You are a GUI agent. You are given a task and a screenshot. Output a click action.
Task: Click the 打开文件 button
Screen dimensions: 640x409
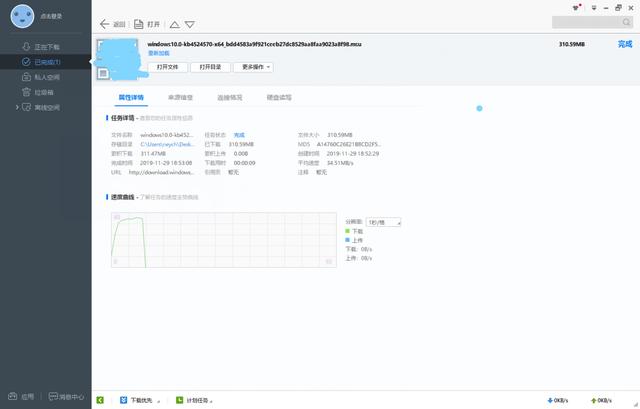(167, 67)
